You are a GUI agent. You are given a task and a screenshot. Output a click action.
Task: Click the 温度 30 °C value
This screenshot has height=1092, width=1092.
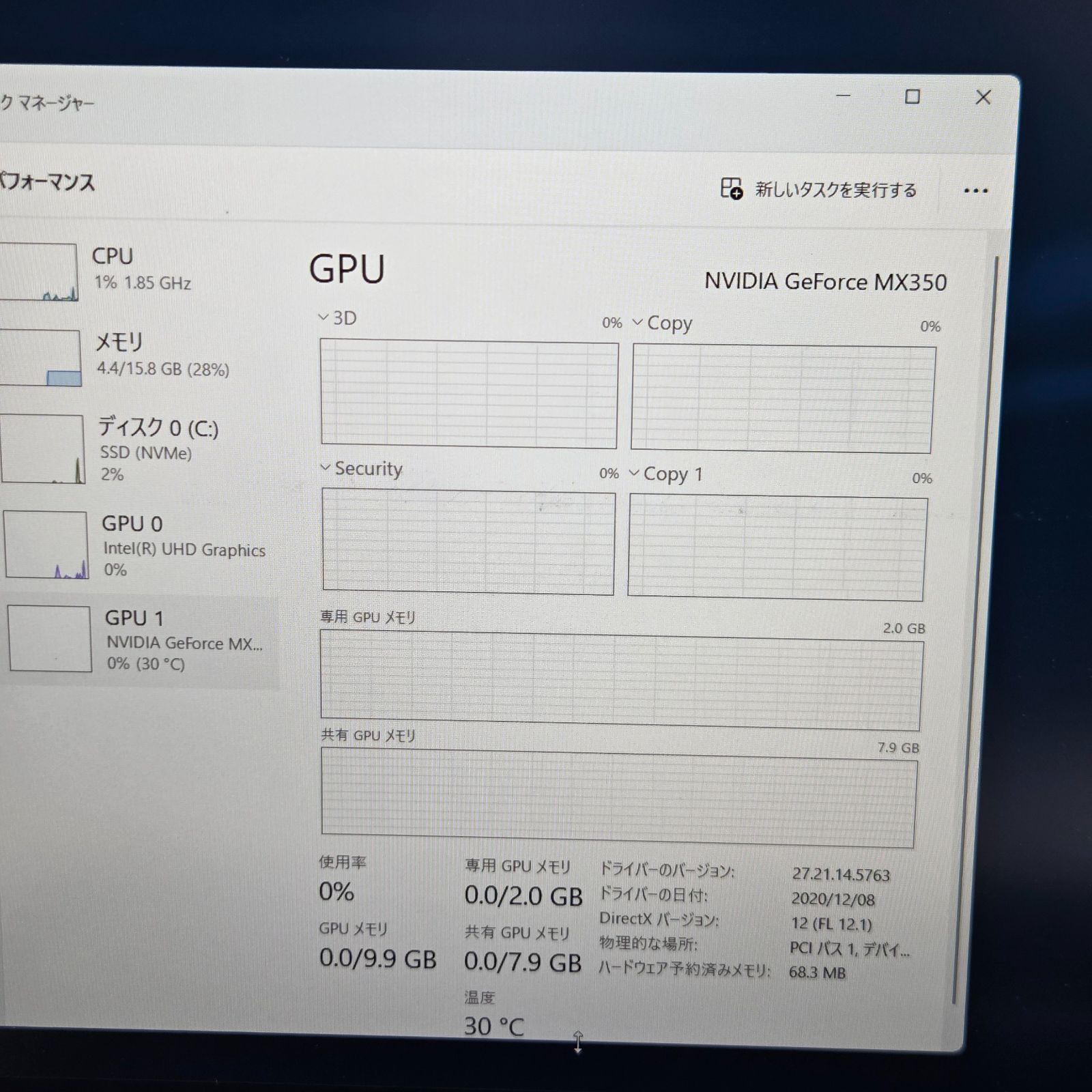[x=494, y=1026]
